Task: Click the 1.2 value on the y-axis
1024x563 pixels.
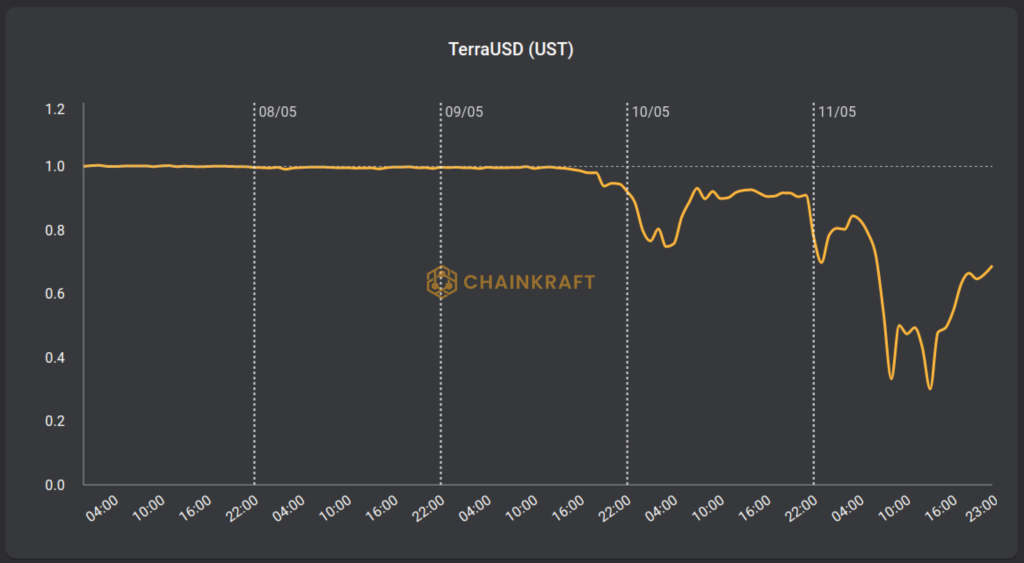Action: pyautogui.click(x=54, y=108)
